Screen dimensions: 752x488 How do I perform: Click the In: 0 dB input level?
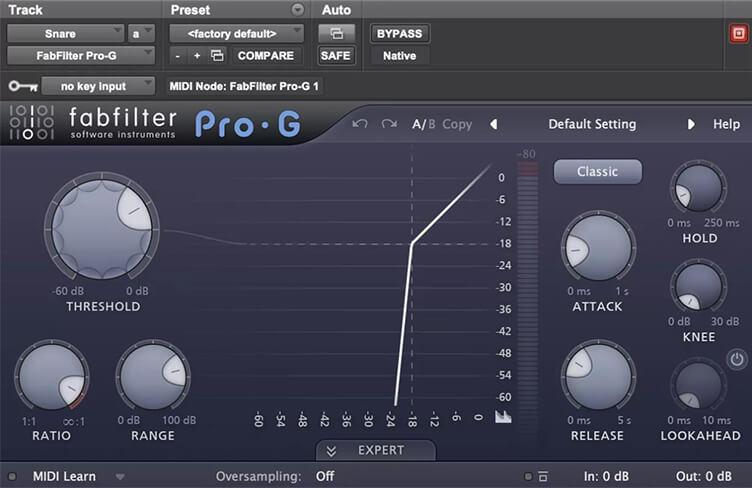point(606,476)
